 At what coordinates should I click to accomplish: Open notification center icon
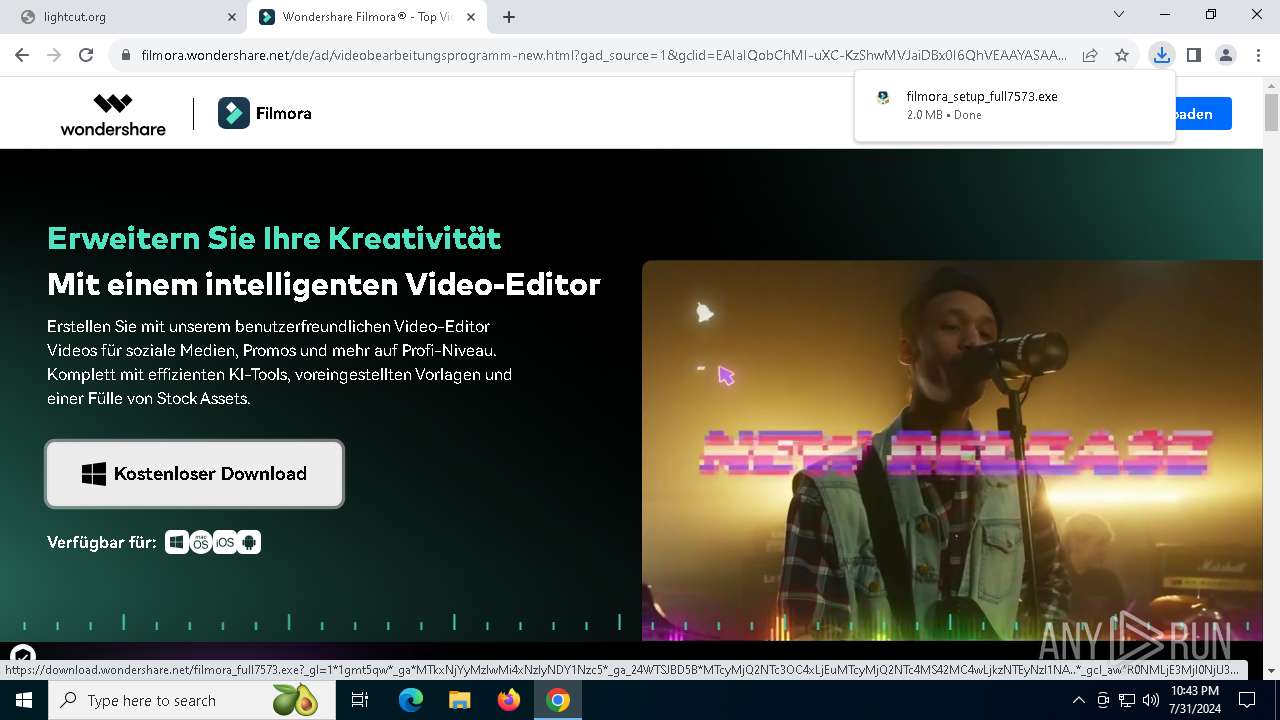(1247, 700)
